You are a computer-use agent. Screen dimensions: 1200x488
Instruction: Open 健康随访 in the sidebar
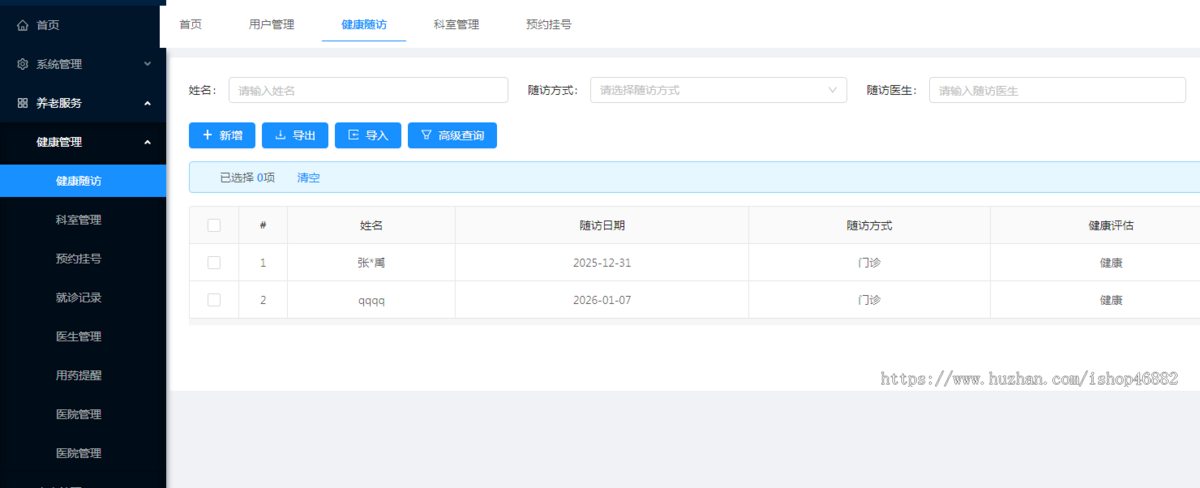[x=83, y=181]
